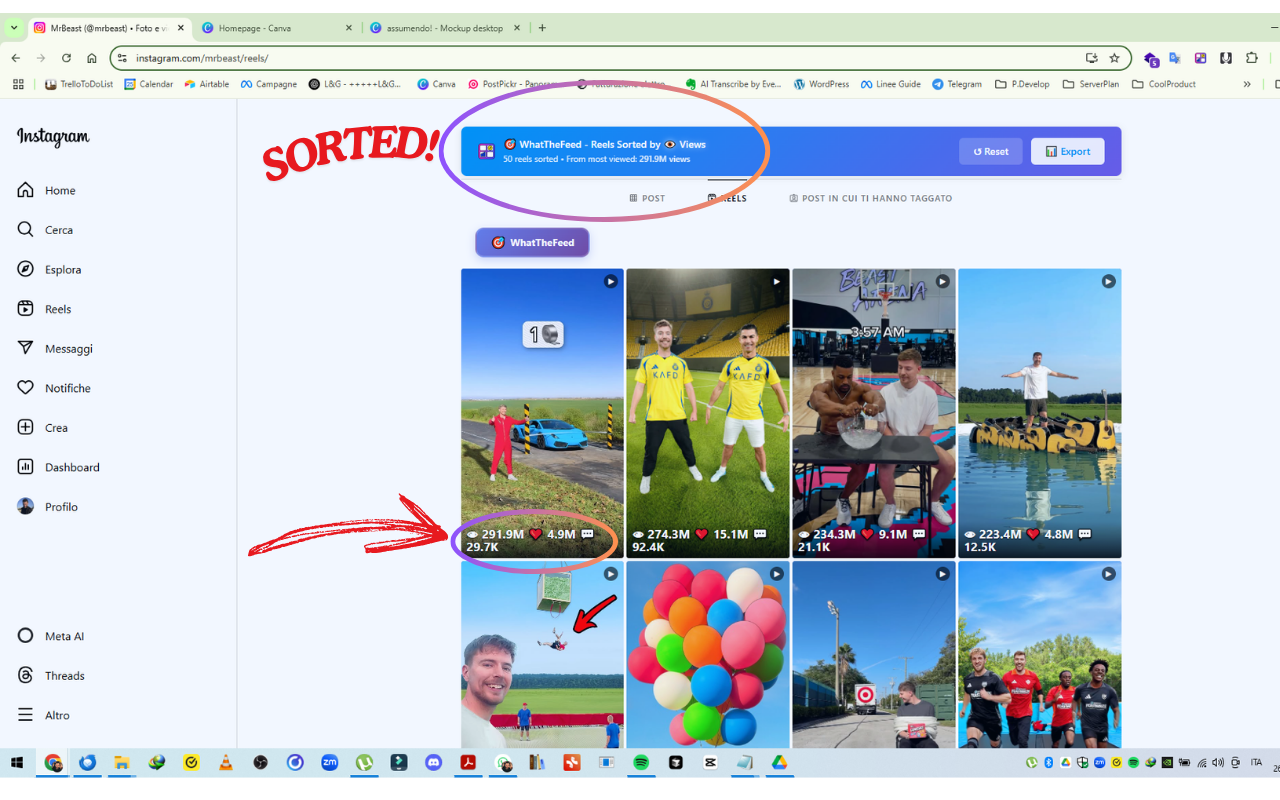Click the WhatTheFeed purple button
This screenshot has height=800, width=1280.
coord(532,242)
